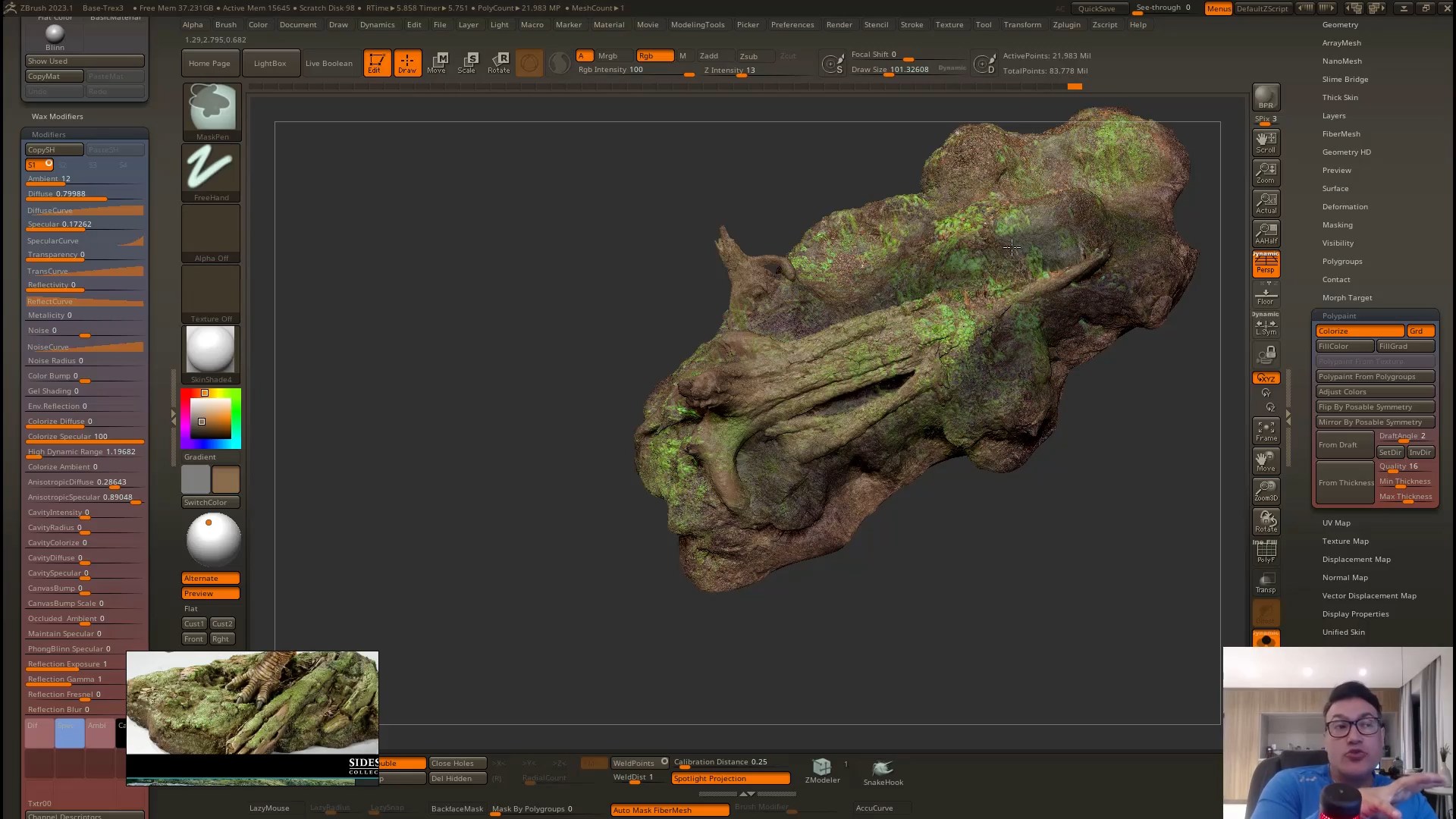Click the LightBox button
1456x819 pixels.
270,64
